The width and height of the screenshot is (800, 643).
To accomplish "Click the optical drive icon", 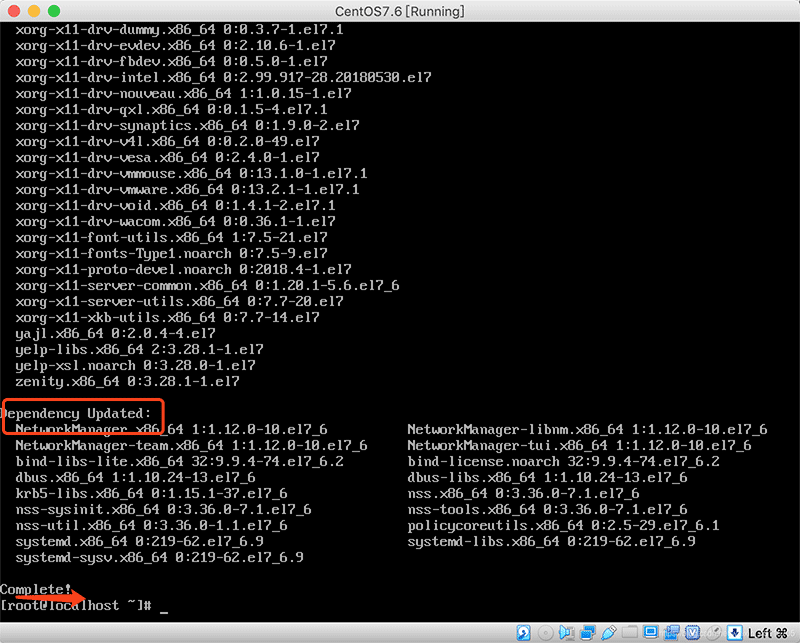I will (545, 632).
